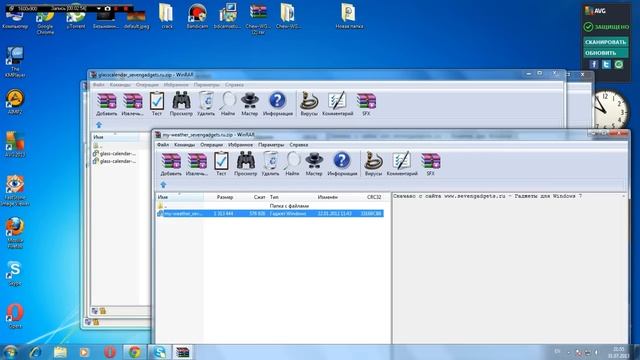Click Вирусы in the my-weather WinRAR toolbar
This screenshot has height=360, width=640.
373,164
